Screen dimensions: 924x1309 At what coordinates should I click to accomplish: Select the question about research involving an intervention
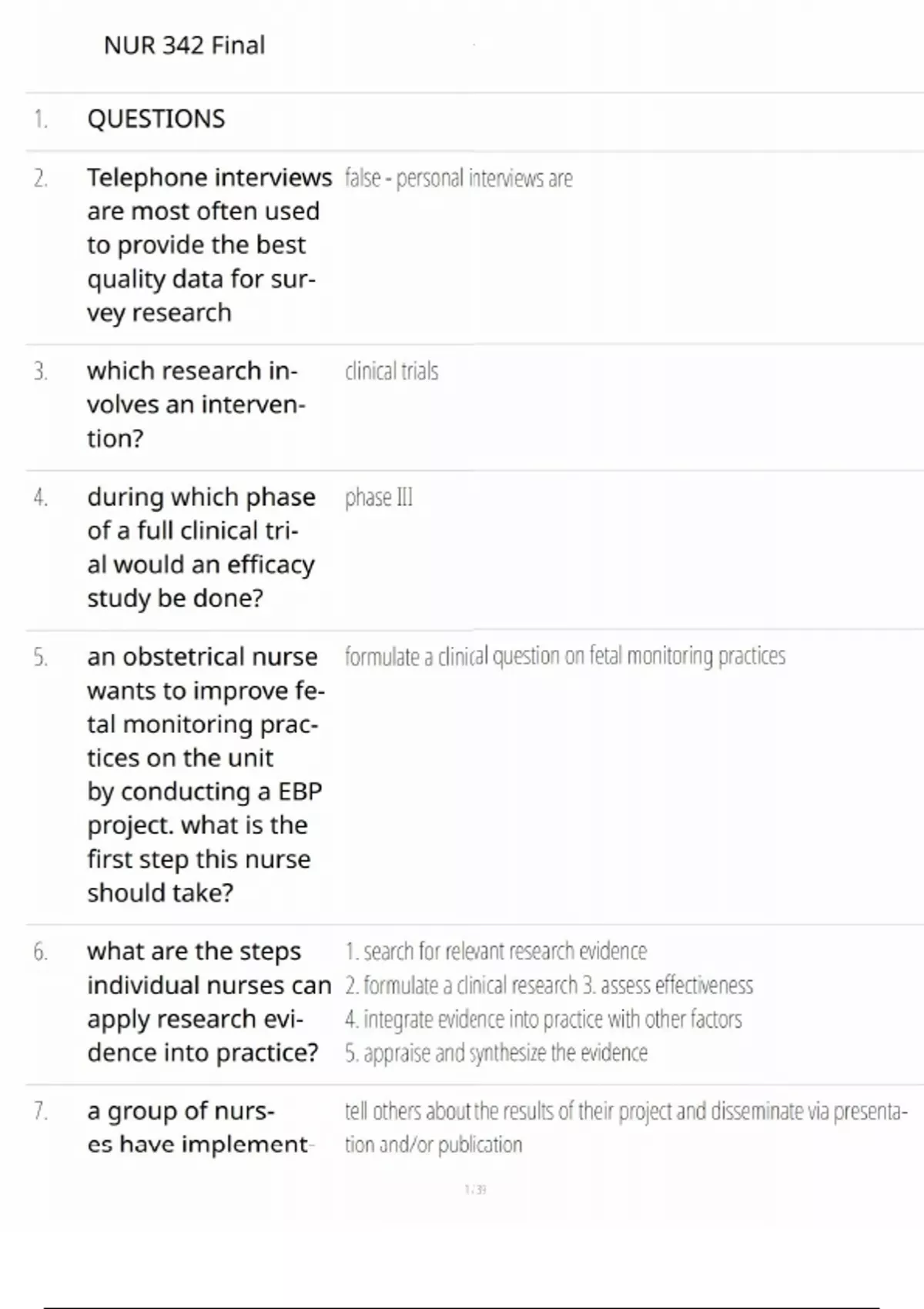click(196, 405)
